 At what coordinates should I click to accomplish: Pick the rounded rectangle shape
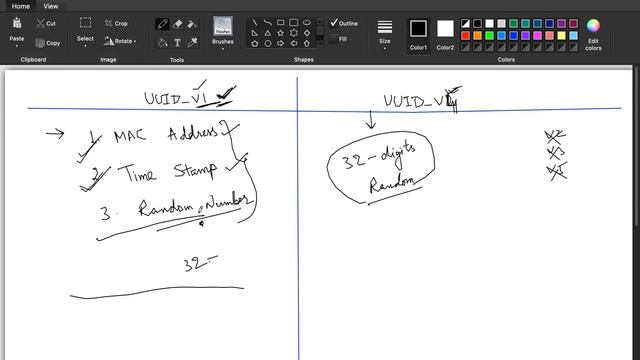pyautogui.click(x=293, y=22)
